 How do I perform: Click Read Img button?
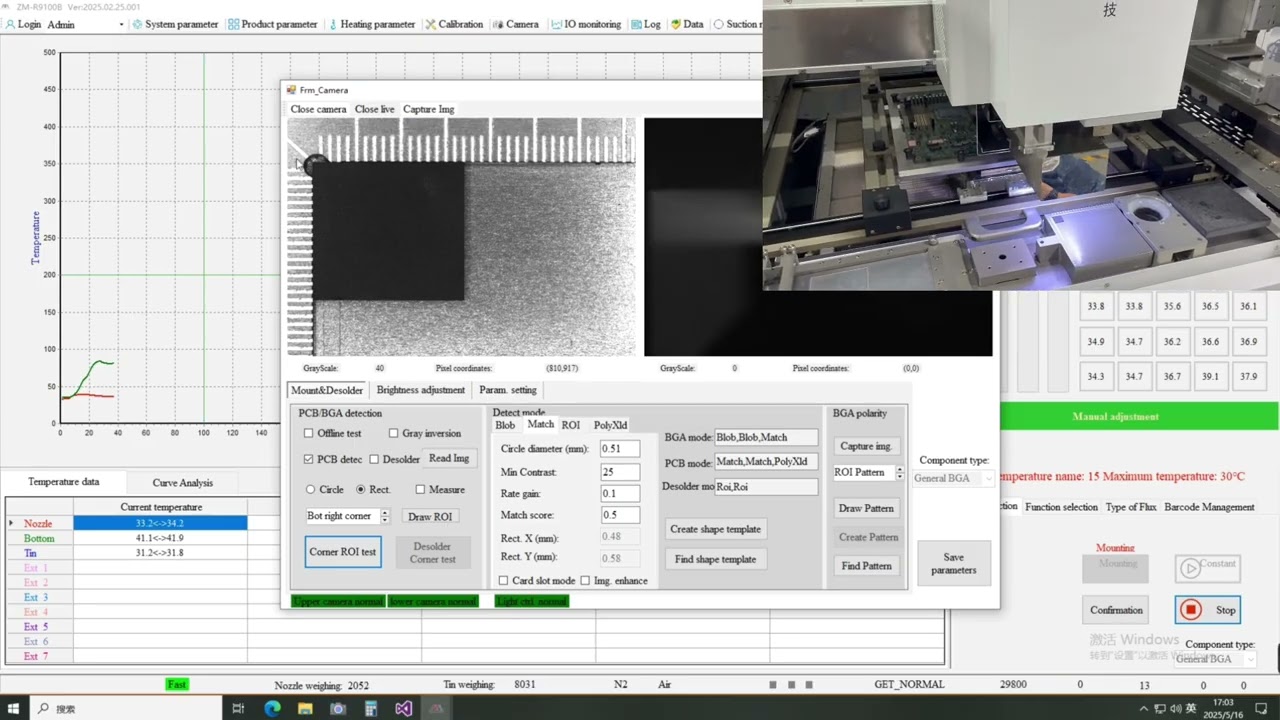click(449, 458)
